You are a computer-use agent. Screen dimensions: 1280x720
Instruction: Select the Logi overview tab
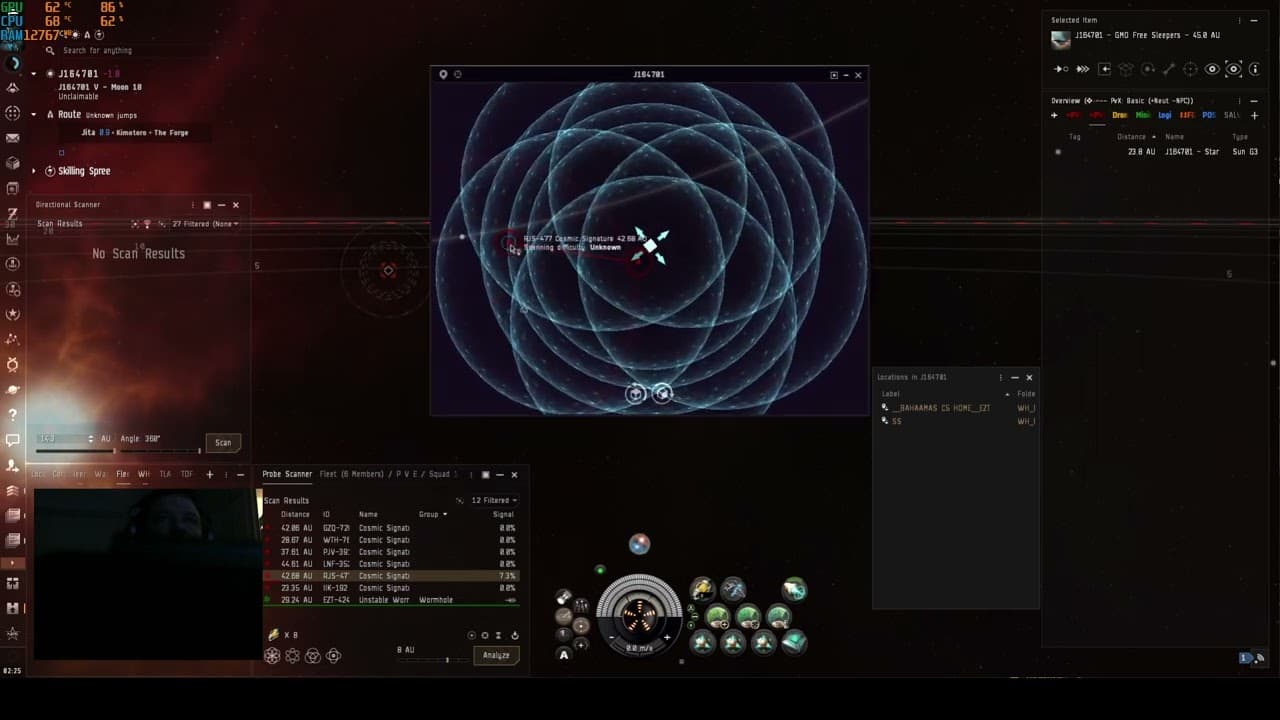tap(1165, 115)
